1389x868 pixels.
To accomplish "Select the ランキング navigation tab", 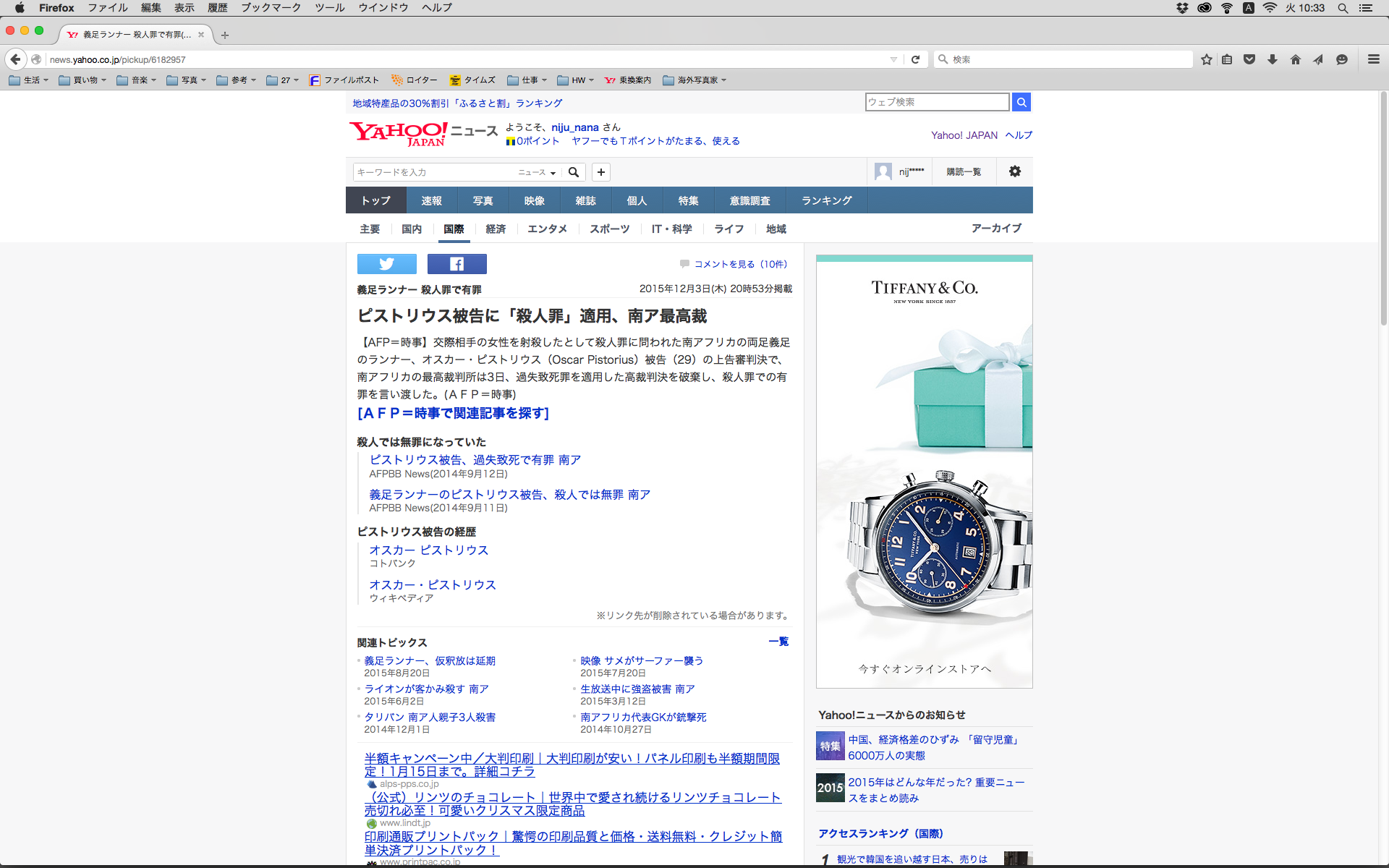I will tap(826, 200).
